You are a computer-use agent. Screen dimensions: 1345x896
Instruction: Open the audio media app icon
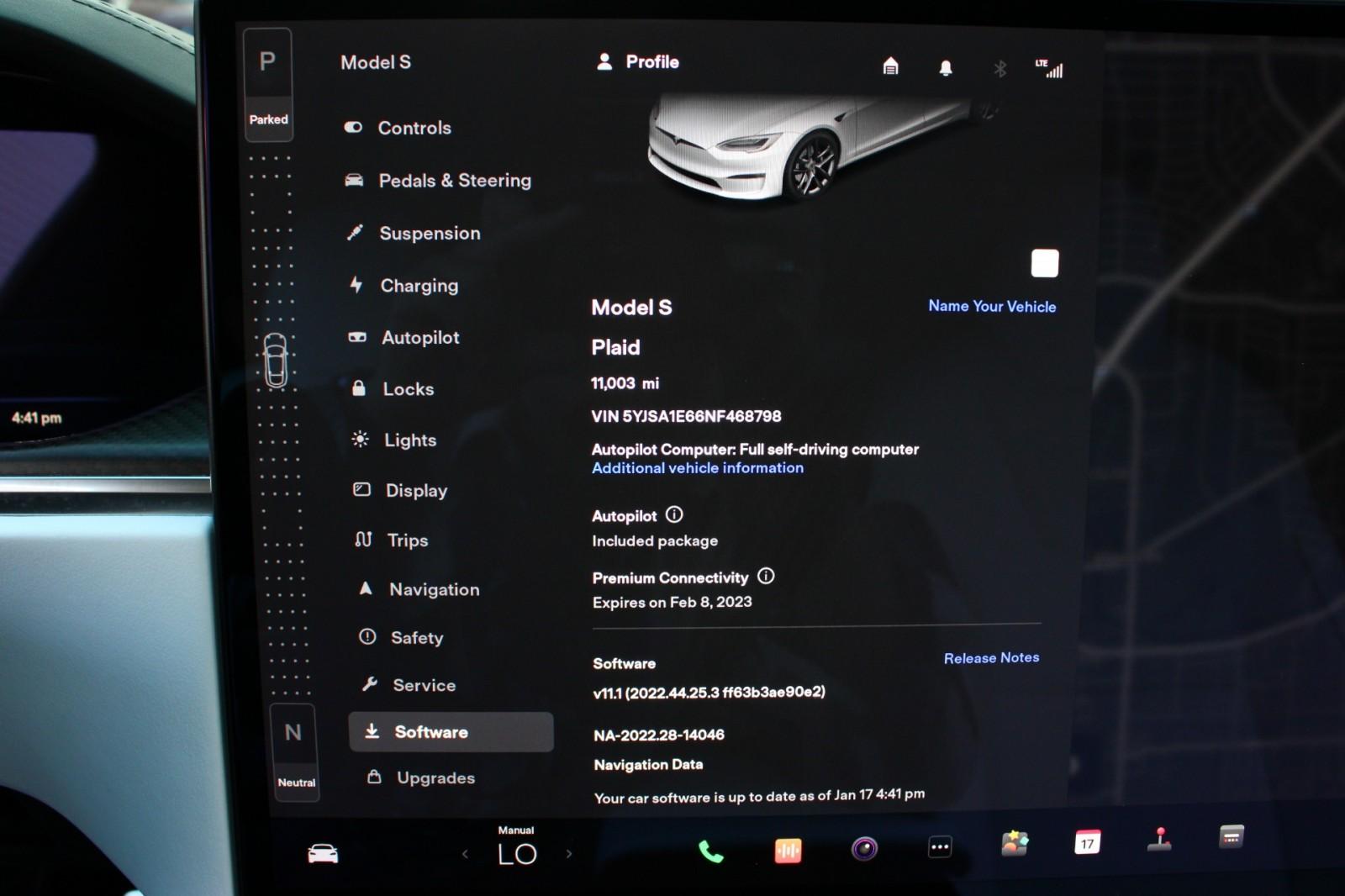coord(788,851)
